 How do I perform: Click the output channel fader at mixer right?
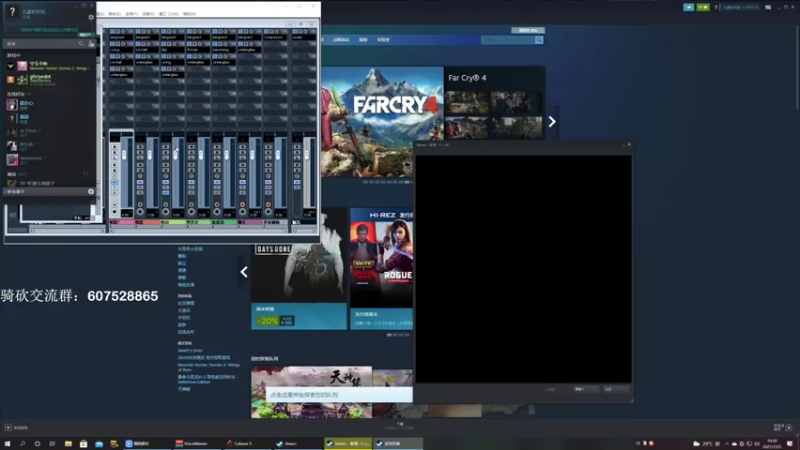307,155
